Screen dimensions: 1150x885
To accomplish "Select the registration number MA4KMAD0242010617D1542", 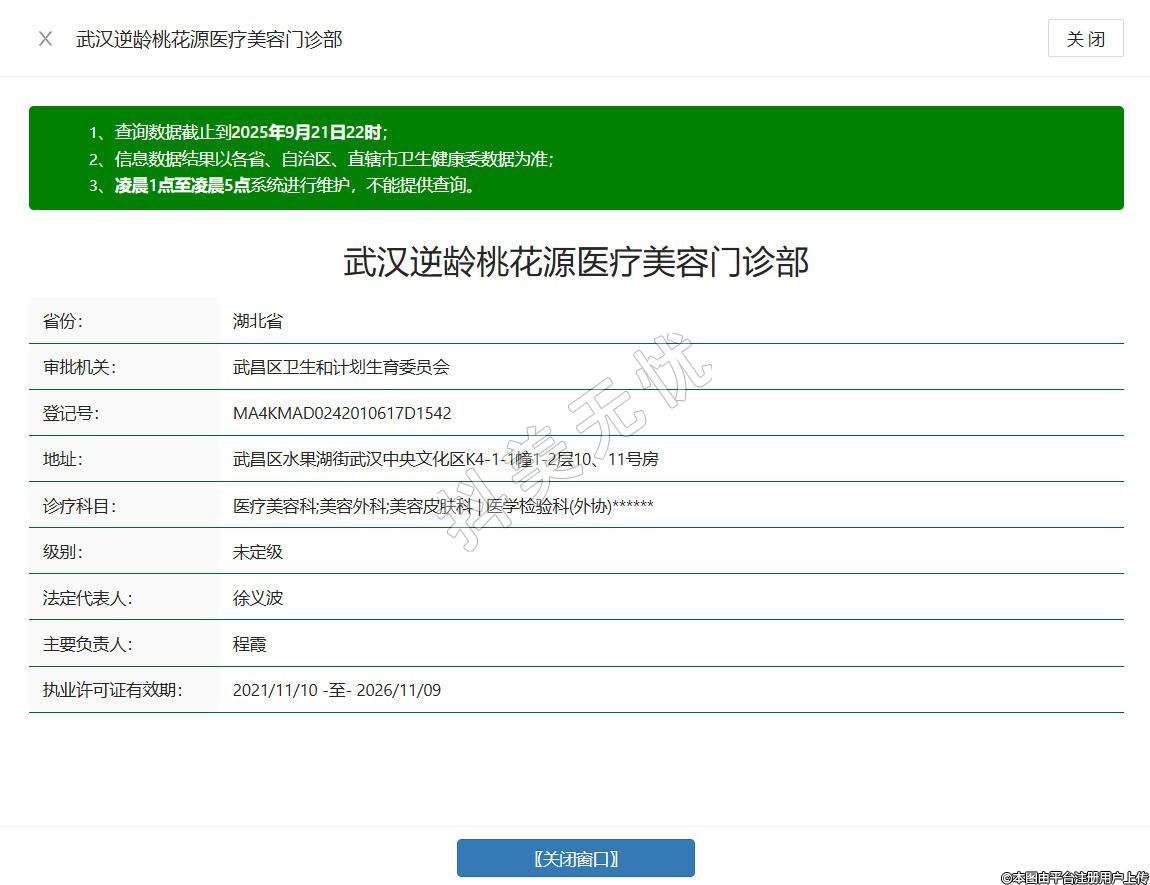I will pyautogui.click(x=342, y=413).
